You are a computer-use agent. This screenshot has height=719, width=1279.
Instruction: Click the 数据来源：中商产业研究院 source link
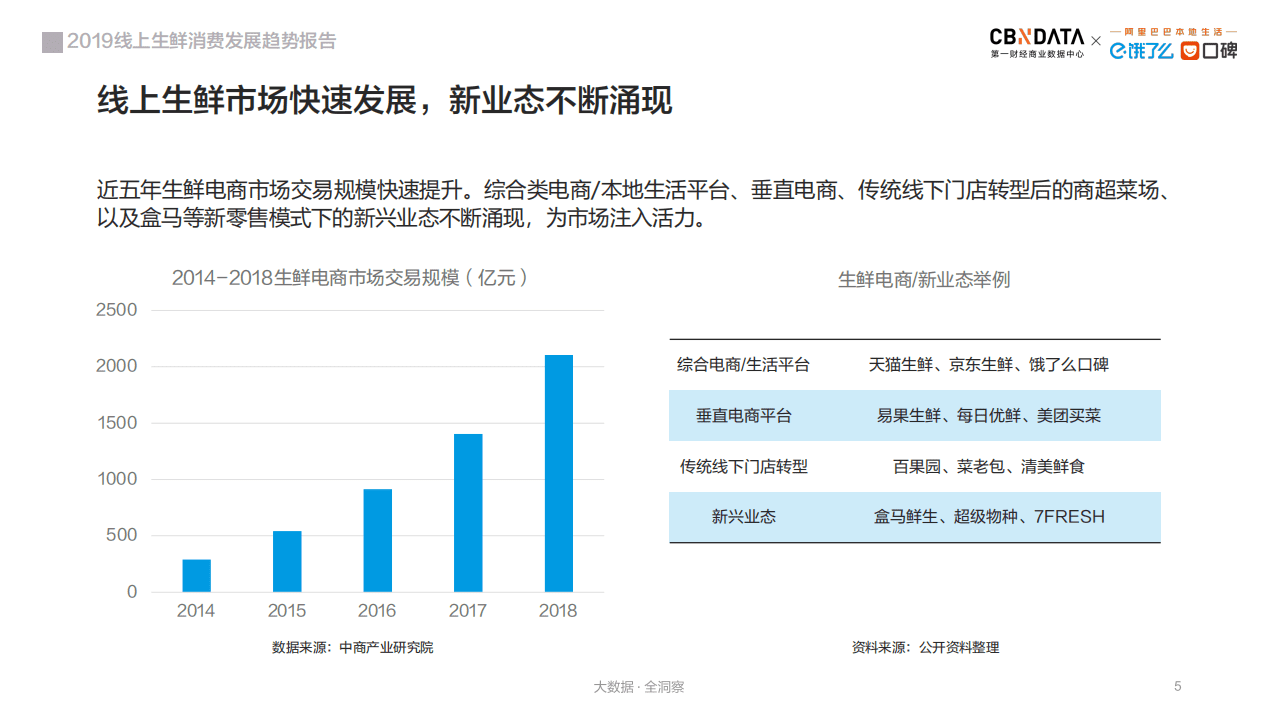355,647
